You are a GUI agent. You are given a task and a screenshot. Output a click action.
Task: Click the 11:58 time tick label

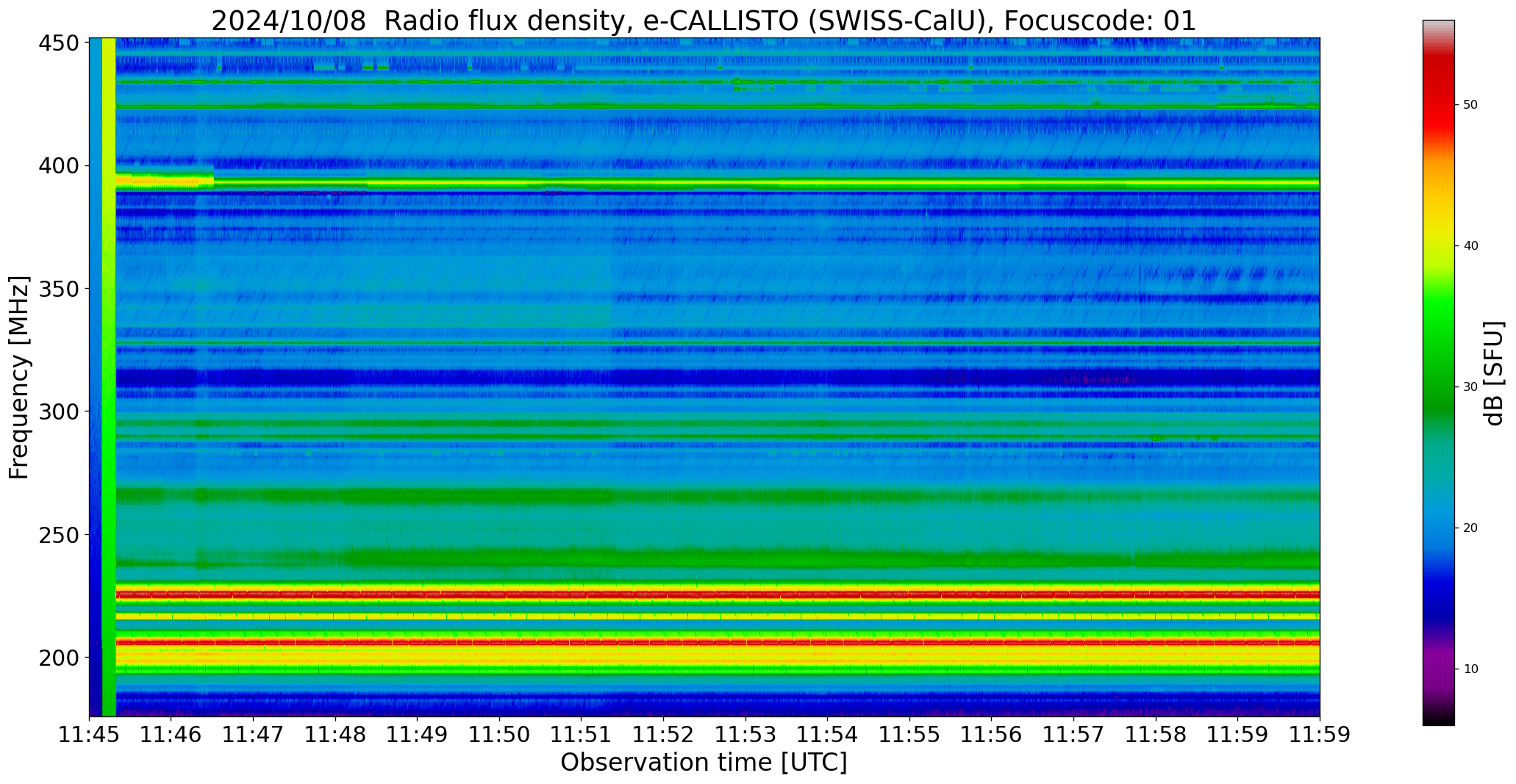1156,735
